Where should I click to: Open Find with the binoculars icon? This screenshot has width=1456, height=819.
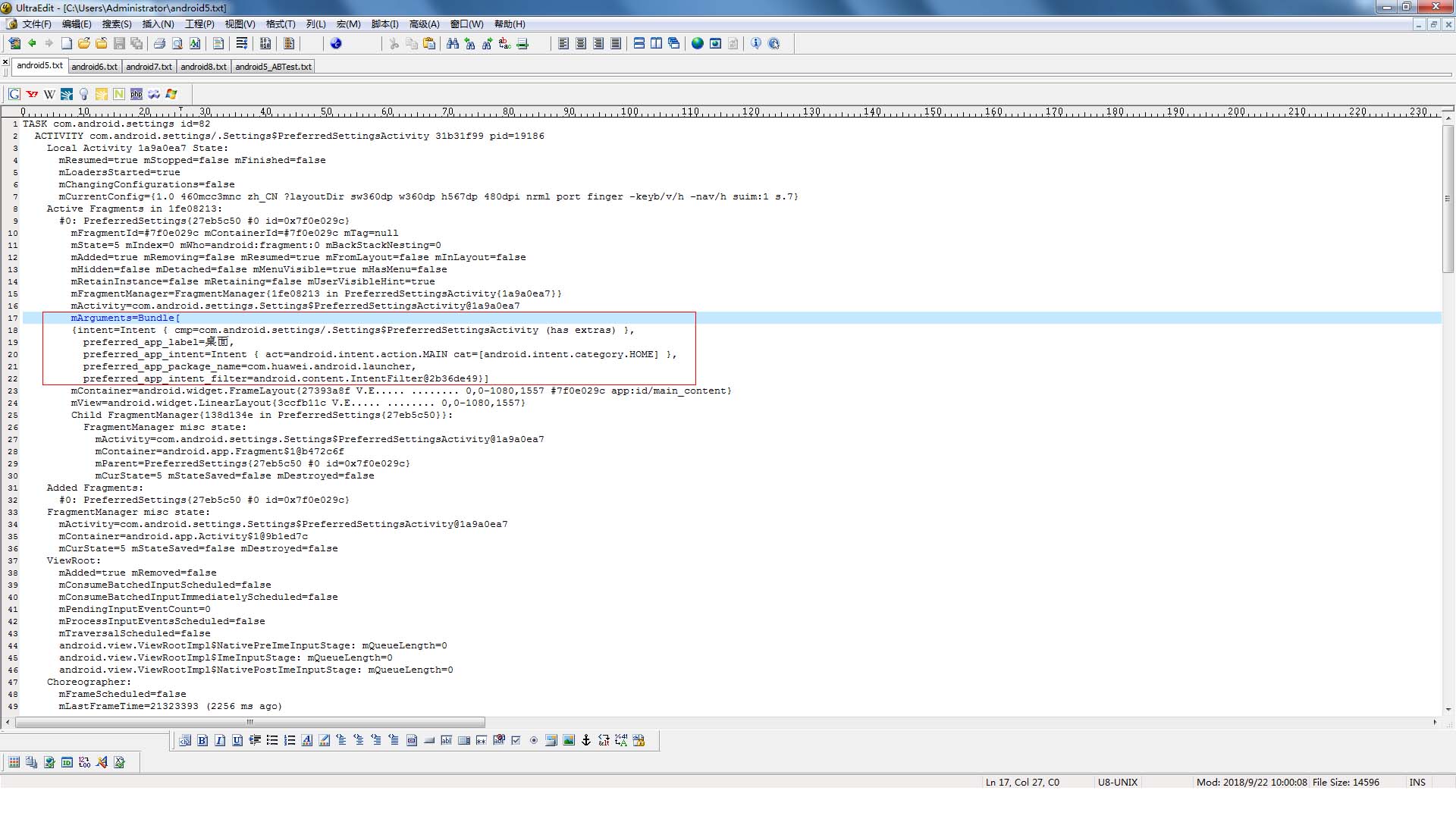click(453, 43)
